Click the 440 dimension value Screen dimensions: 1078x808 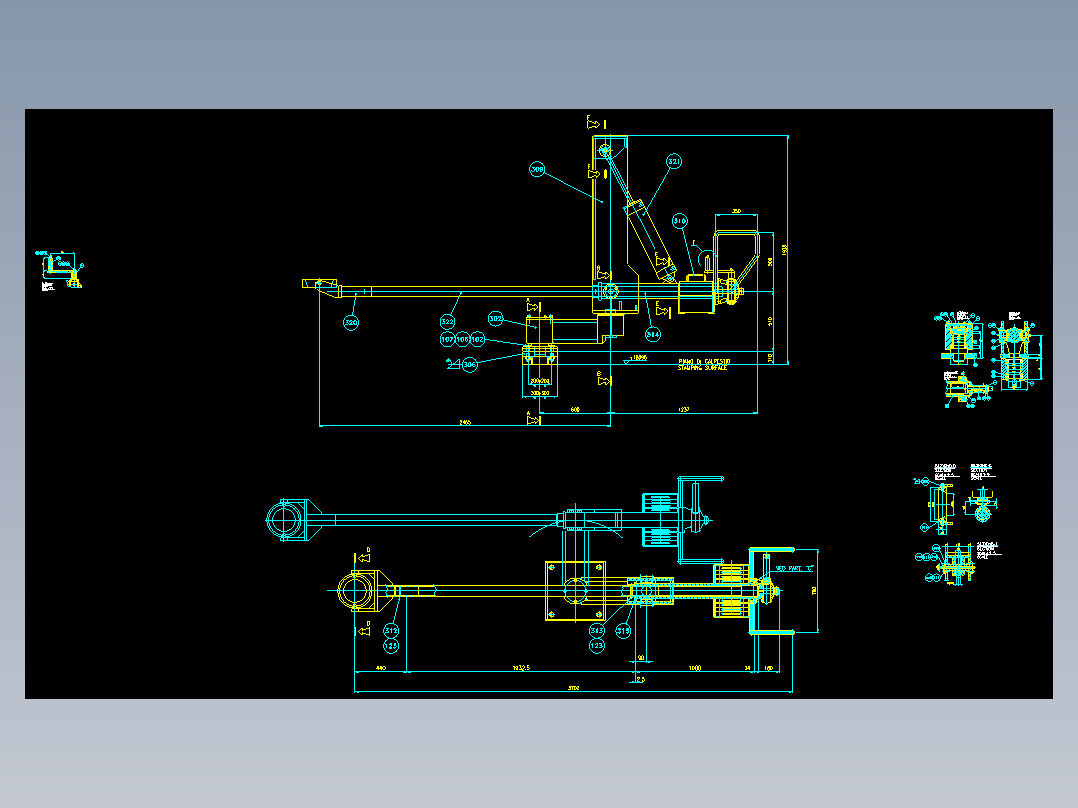pos(381,668)
